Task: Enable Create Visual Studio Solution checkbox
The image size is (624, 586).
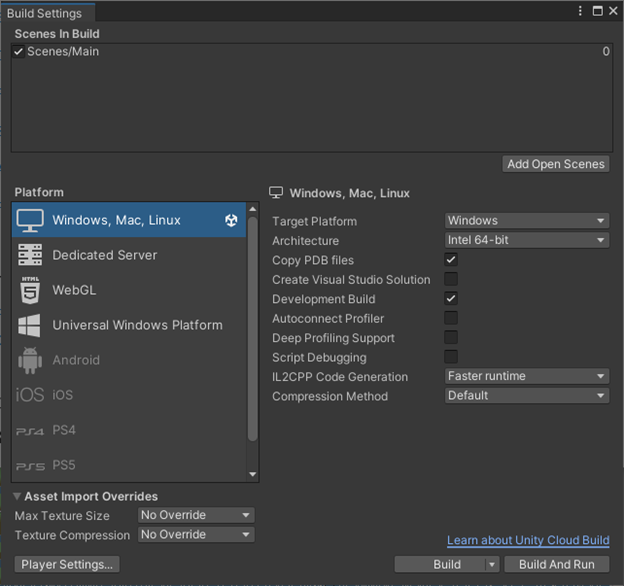Action: point(451,279)
